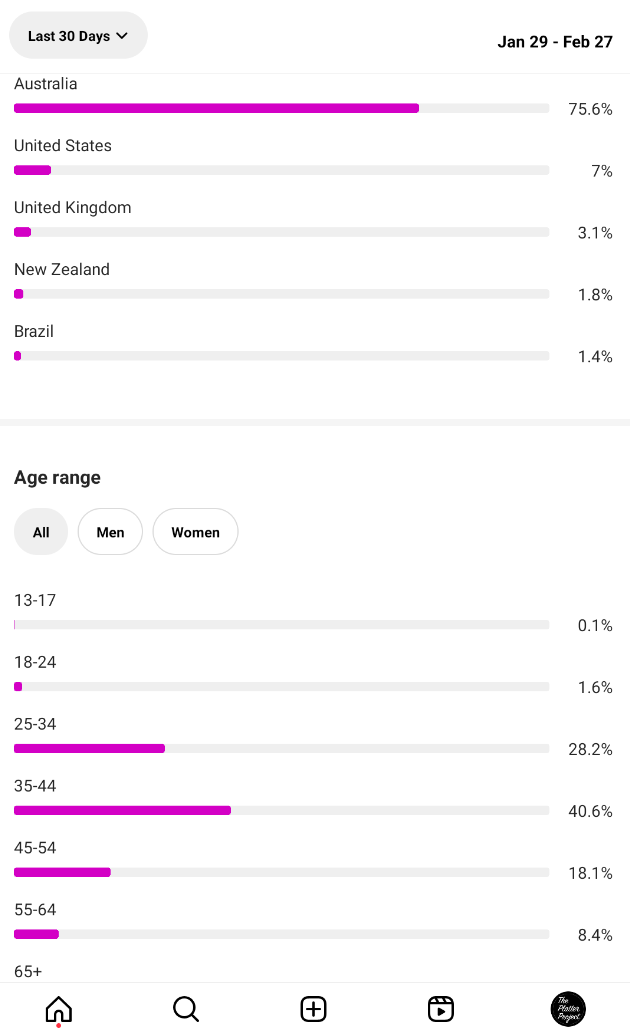This screenshot has width=630, height=1032.
Task: Click the Age range section heading
Action: [x=57, y=477]
